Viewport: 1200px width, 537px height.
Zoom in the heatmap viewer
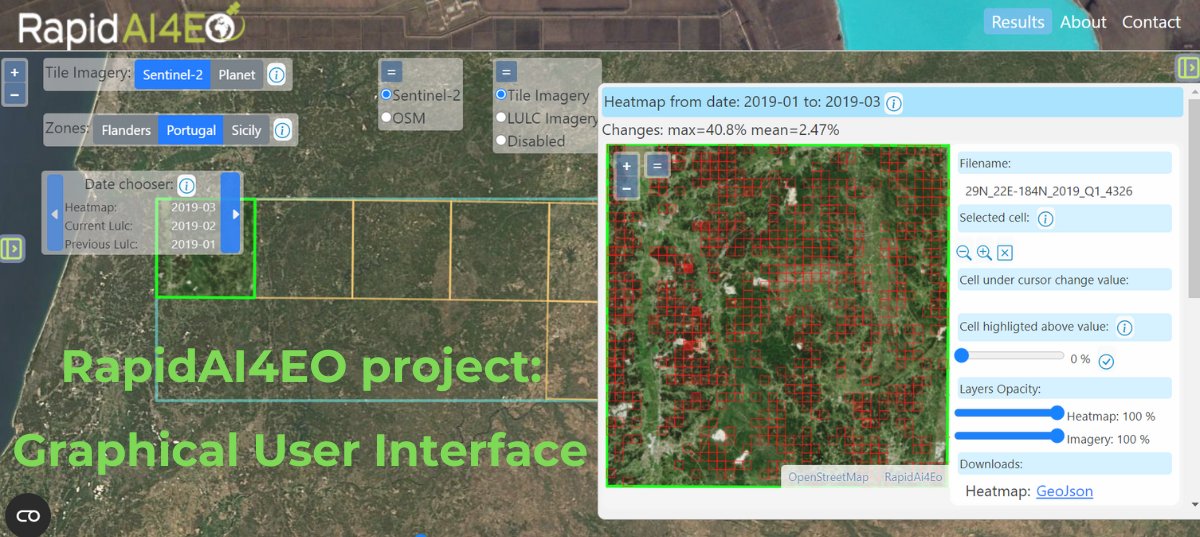point(626,166)
